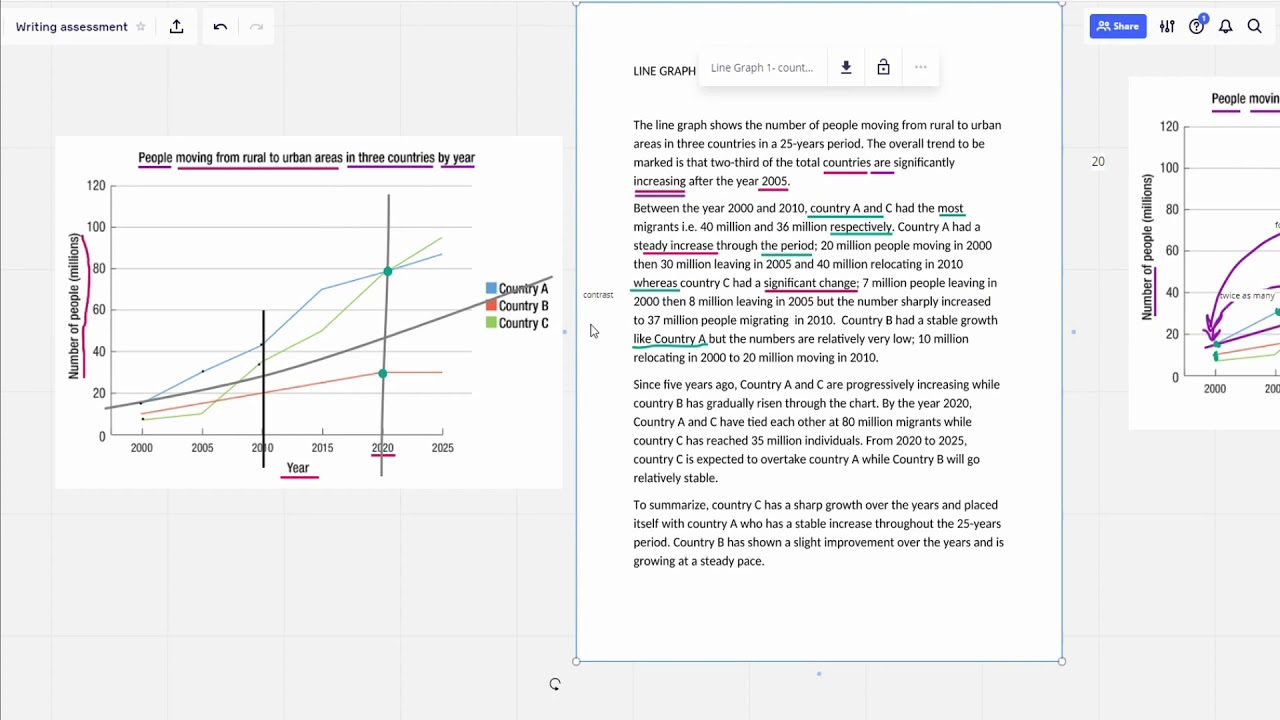Open the Writing assessment board title
This screenshot has height=720, width=1280.
point(72,27)
